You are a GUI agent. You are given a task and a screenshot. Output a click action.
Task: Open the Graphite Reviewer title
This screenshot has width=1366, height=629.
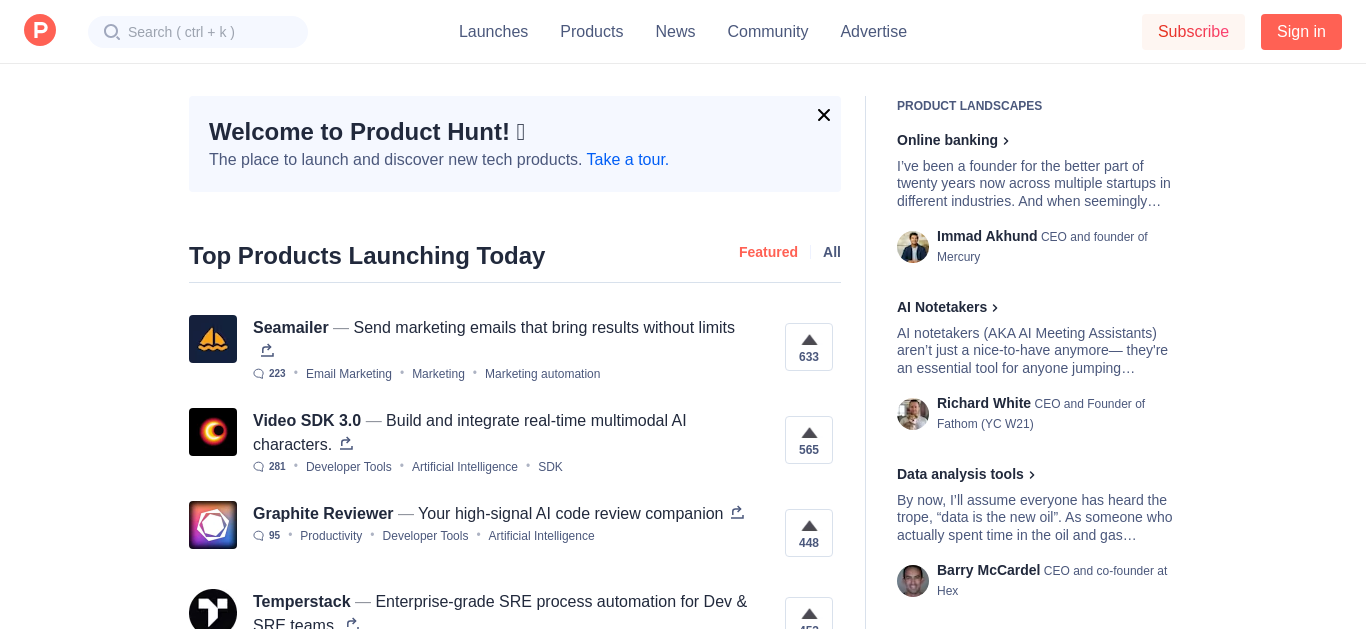(323, 514)
